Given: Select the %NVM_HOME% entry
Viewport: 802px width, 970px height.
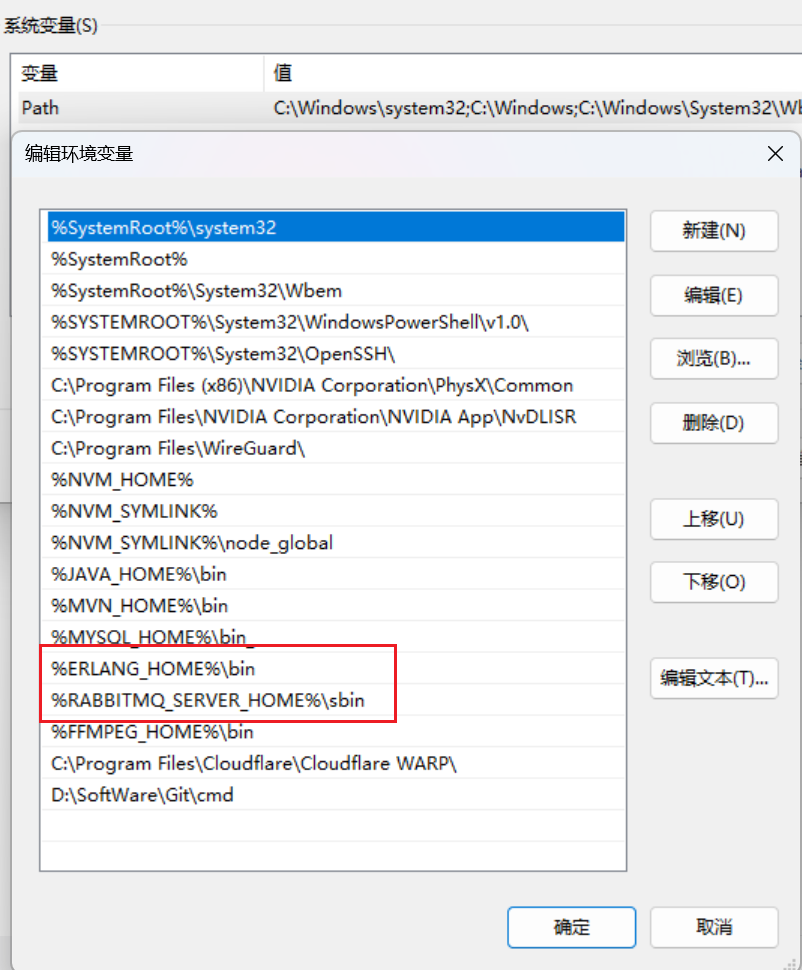Looking at the screenshot, I should click(123, 480).
